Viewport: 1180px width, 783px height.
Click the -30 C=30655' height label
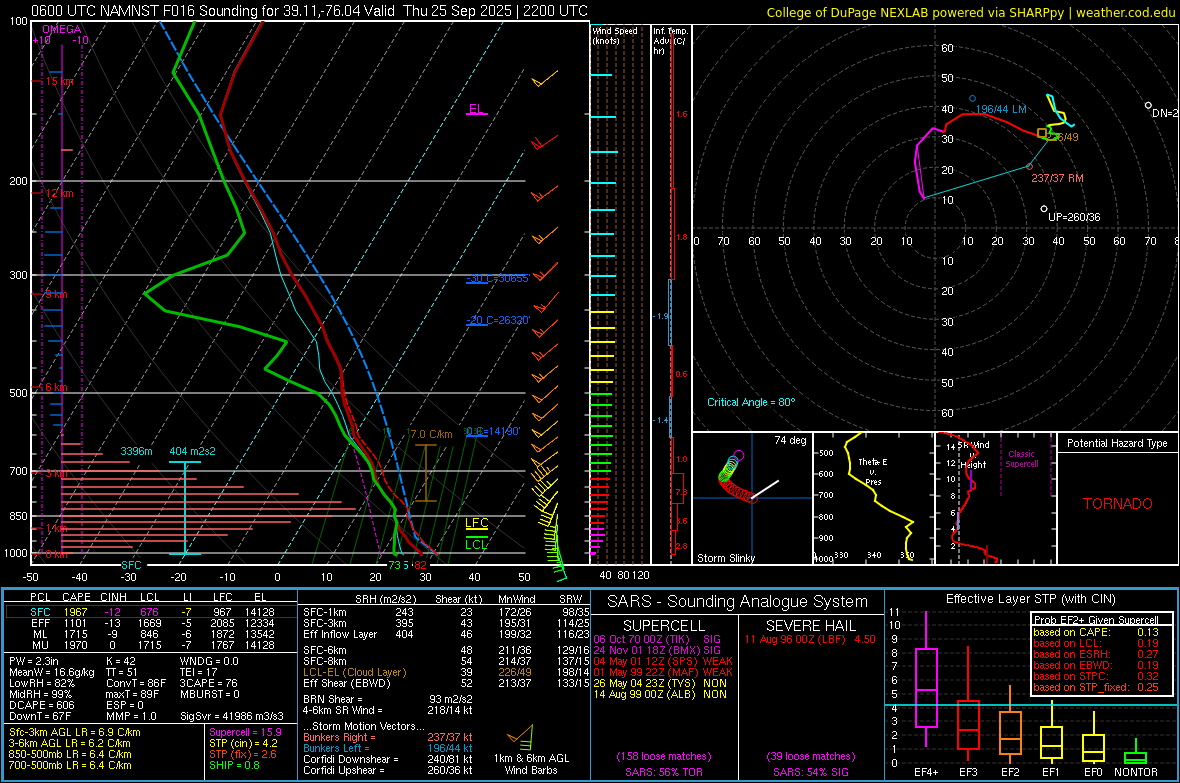coord(497,279)
